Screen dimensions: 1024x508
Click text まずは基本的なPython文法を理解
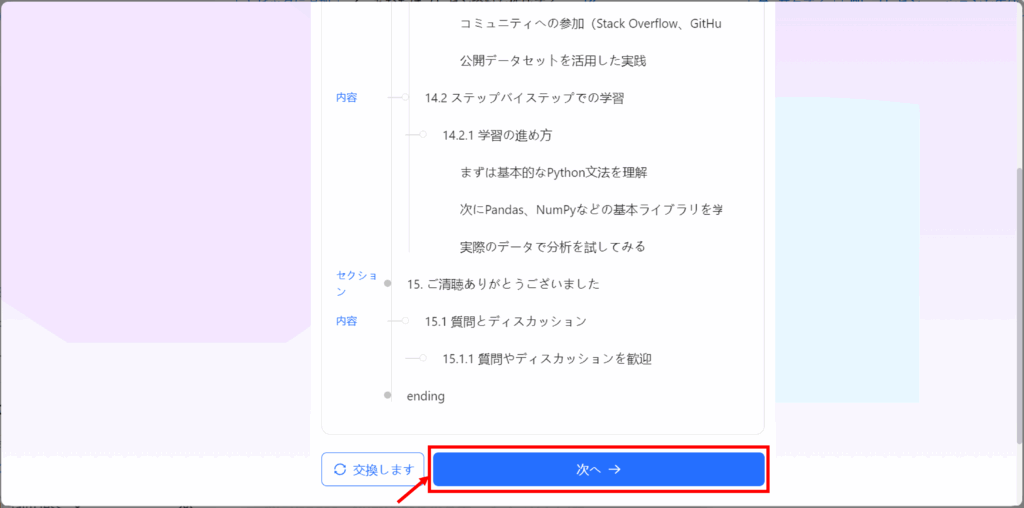pos(553,172)
